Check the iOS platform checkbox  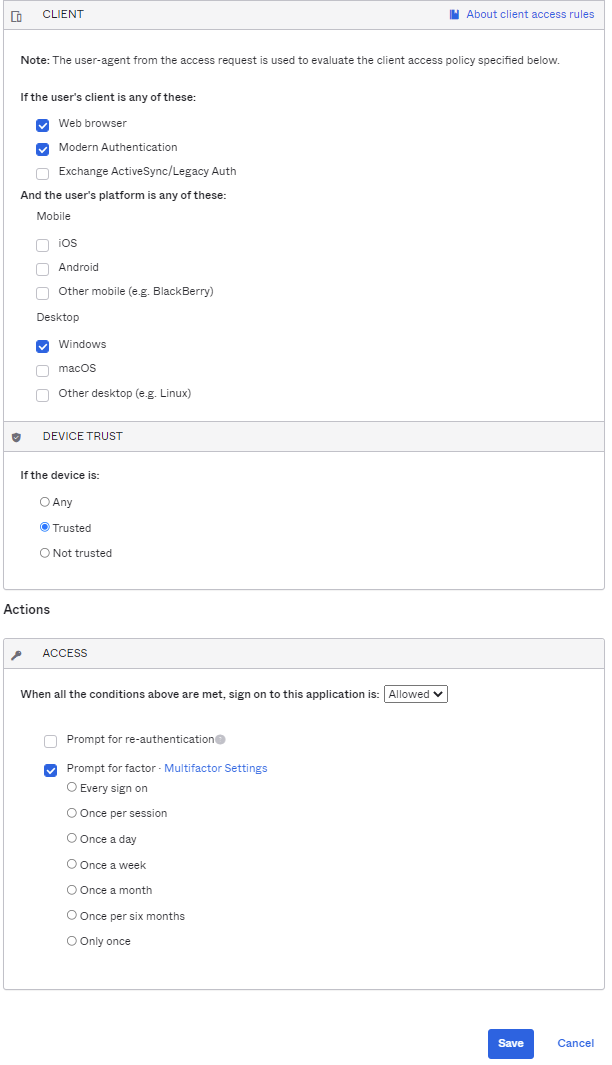[43, 245]
